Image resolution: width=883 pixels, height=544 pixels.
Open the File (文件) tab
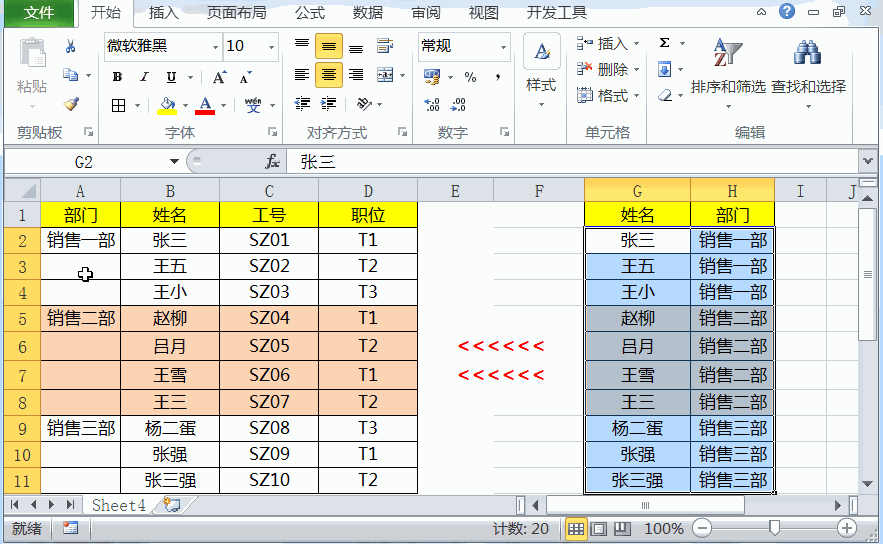(39, 12)
